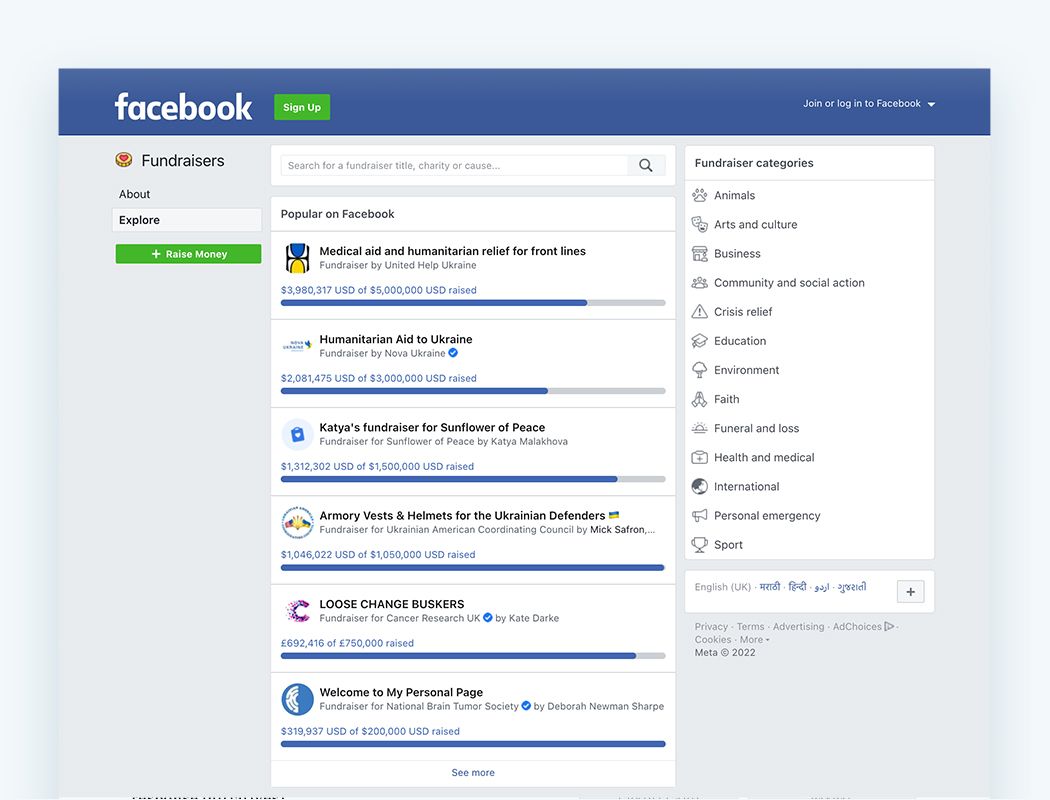Click the AdChoices triangle icon
The width and height of the screenshot is (1050, 800).
click(x=889, y=627)
